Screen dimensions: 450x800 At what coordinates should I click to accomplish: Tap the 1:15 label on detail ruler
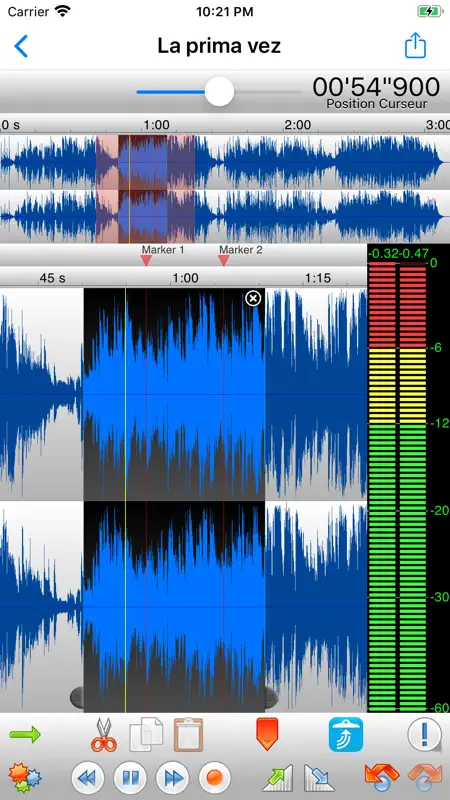[x=317, y=278]
